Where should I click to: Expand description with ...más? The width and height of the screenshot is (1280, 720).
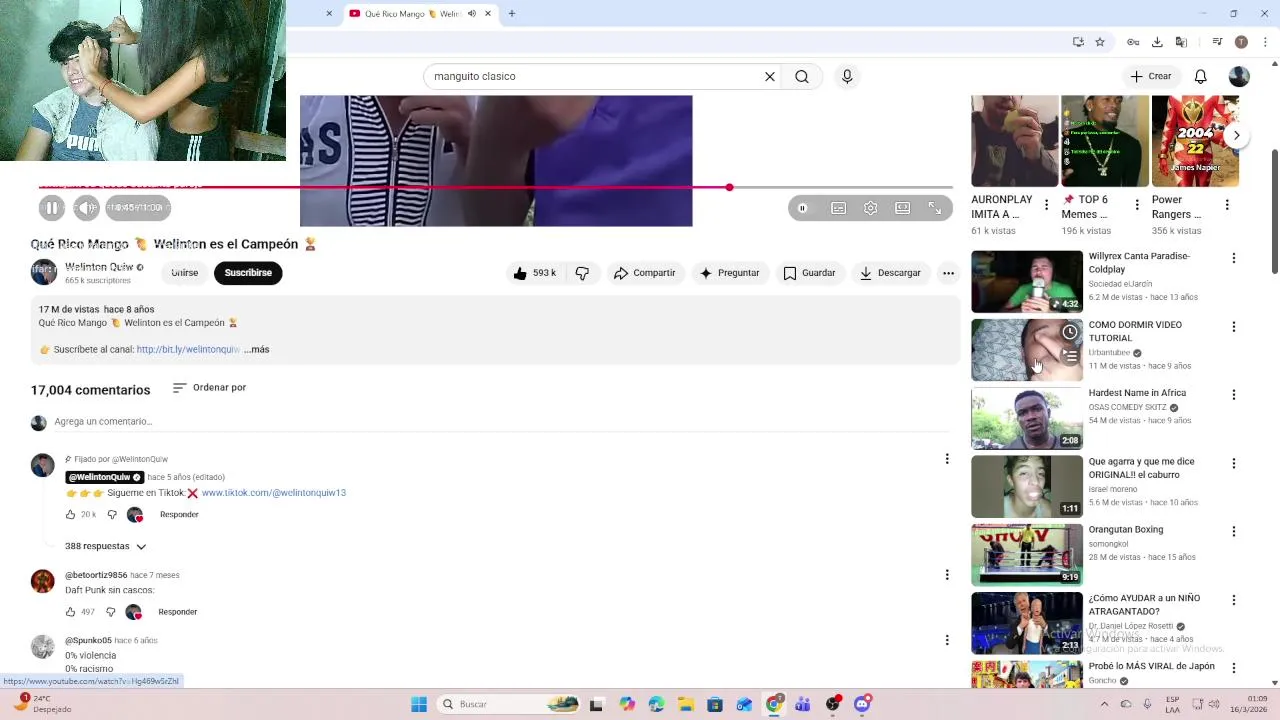257,349
